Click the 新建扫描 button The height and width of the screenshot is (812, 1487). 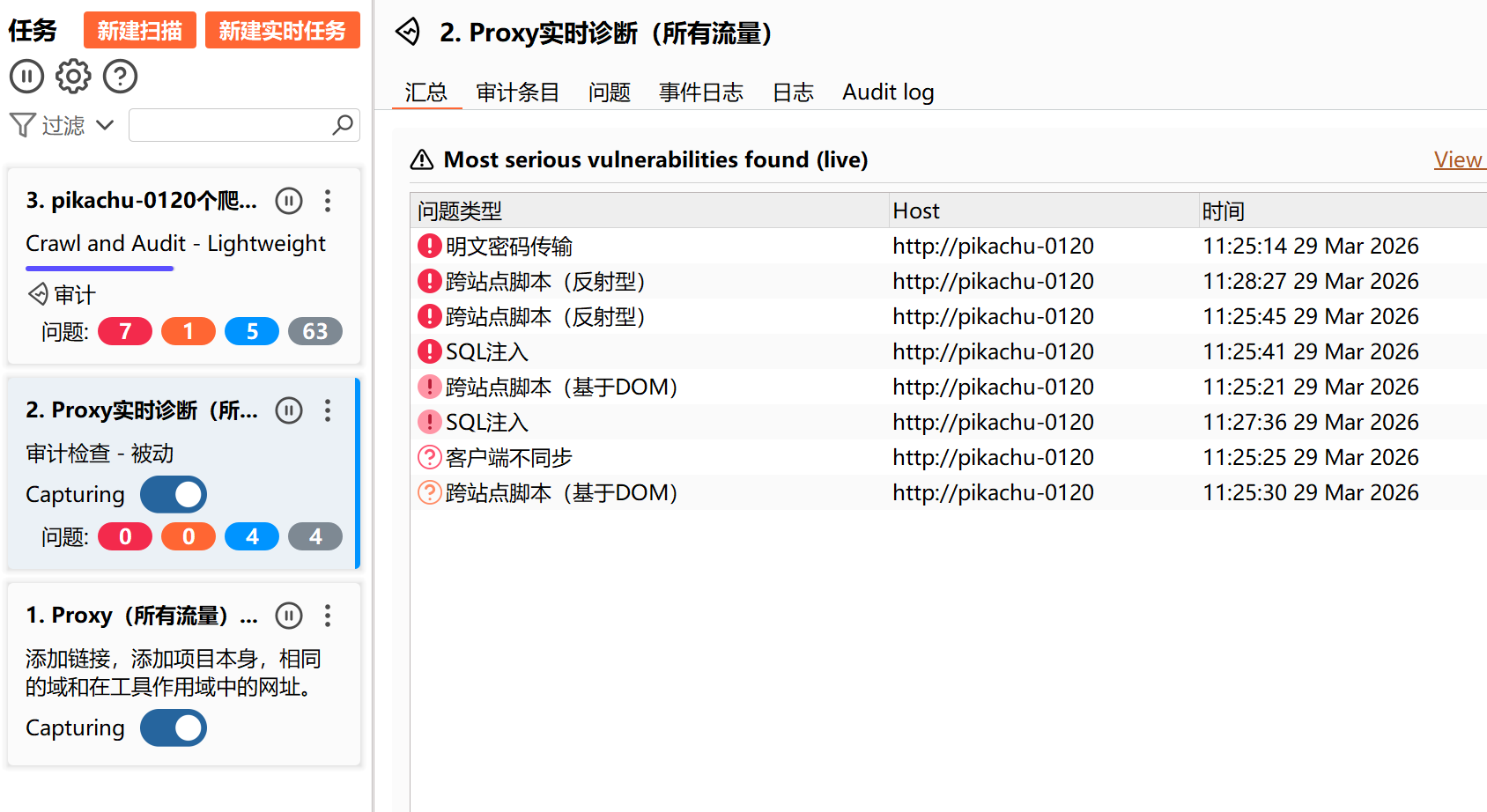[140, 31]
